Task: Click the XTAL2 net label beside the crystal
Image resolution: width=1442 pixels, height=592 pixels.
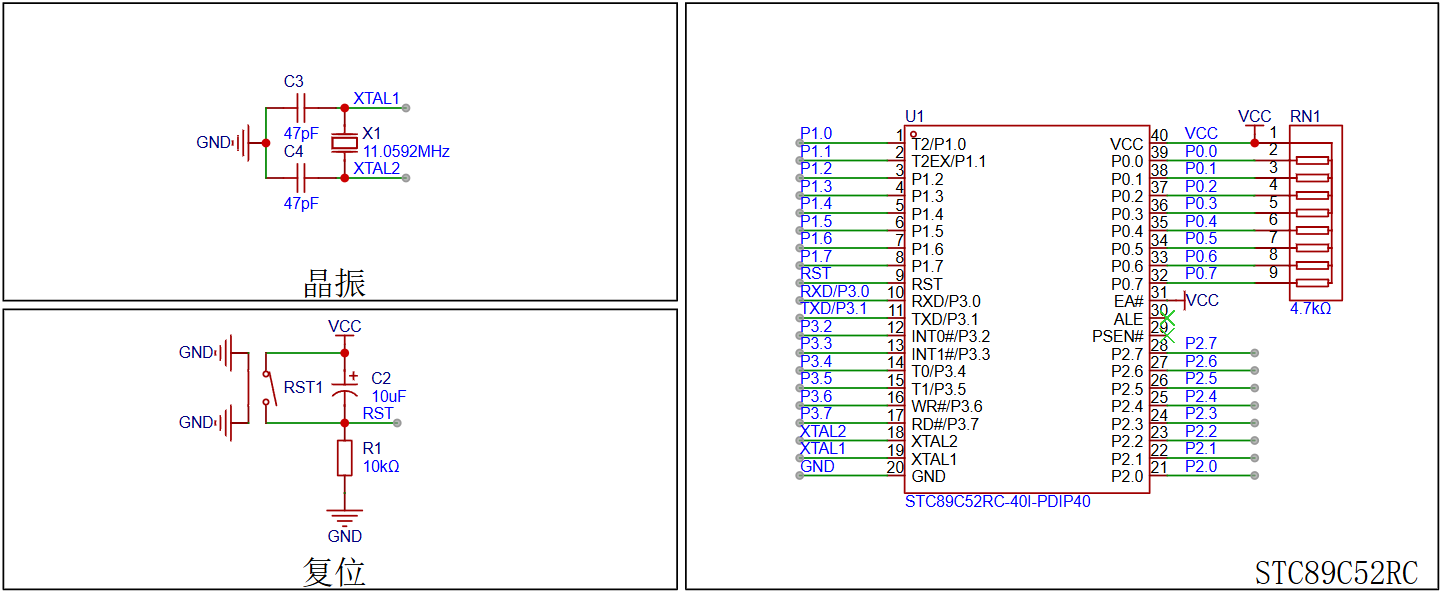Action: pyautogui.click(x=376, y=169)
